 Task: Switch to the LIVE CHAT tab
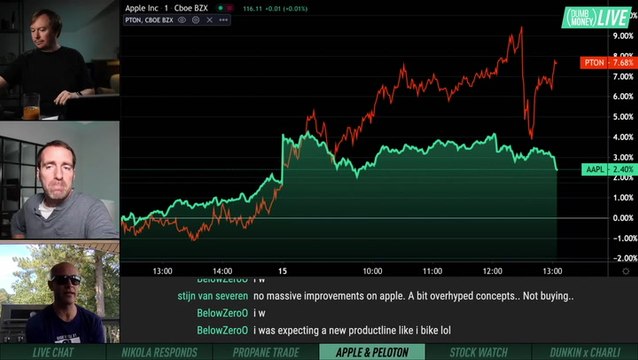click(x=53, y=352)
